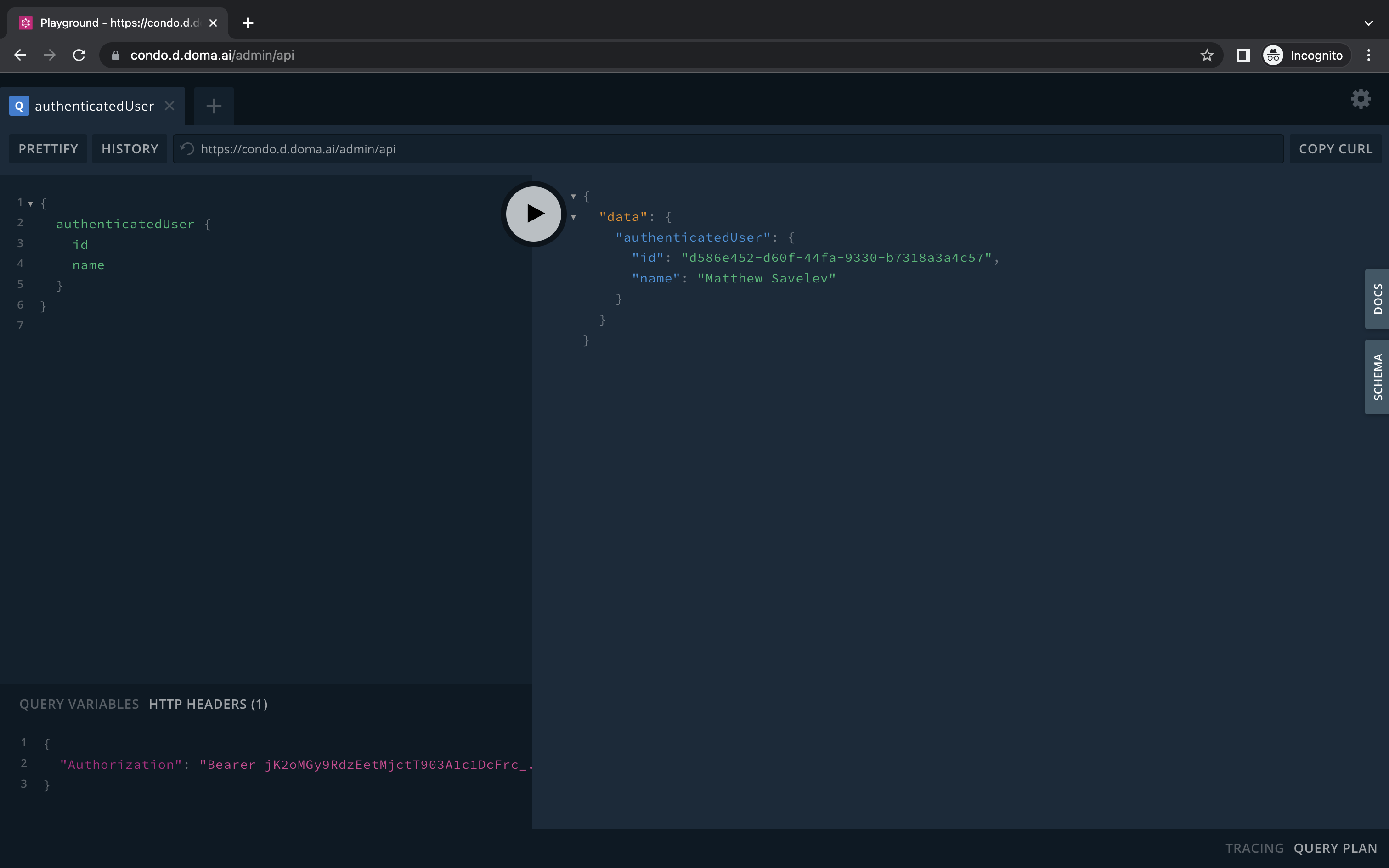The height and width of the screenshot is (868, 1389).
Task: Toggle the browser side panel icon
Action: pyautogui.click(x=1243, y=55)
